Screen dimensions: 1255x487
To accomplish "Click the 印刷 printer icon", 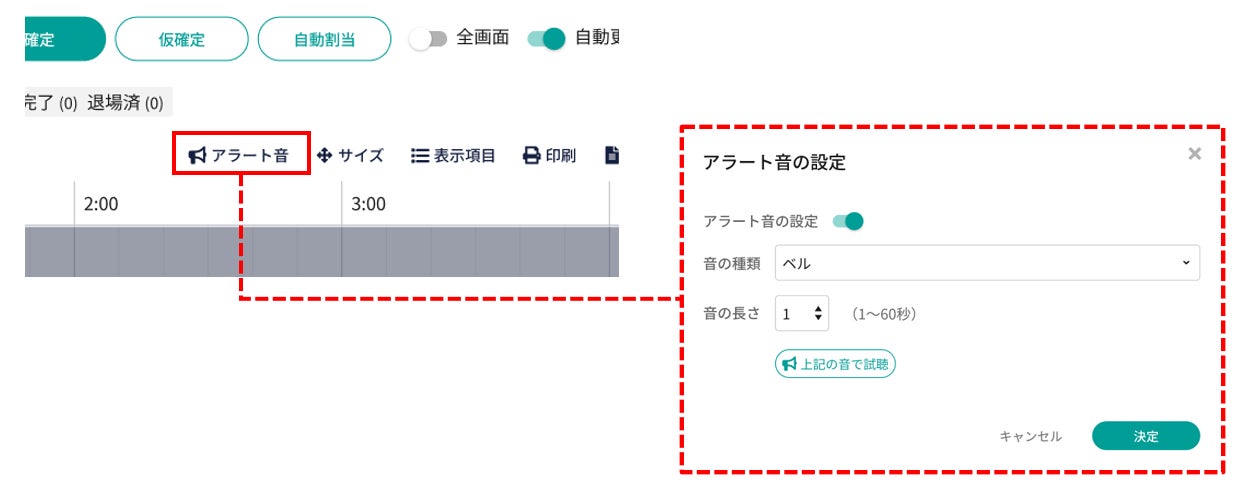I will coord(532,156).
